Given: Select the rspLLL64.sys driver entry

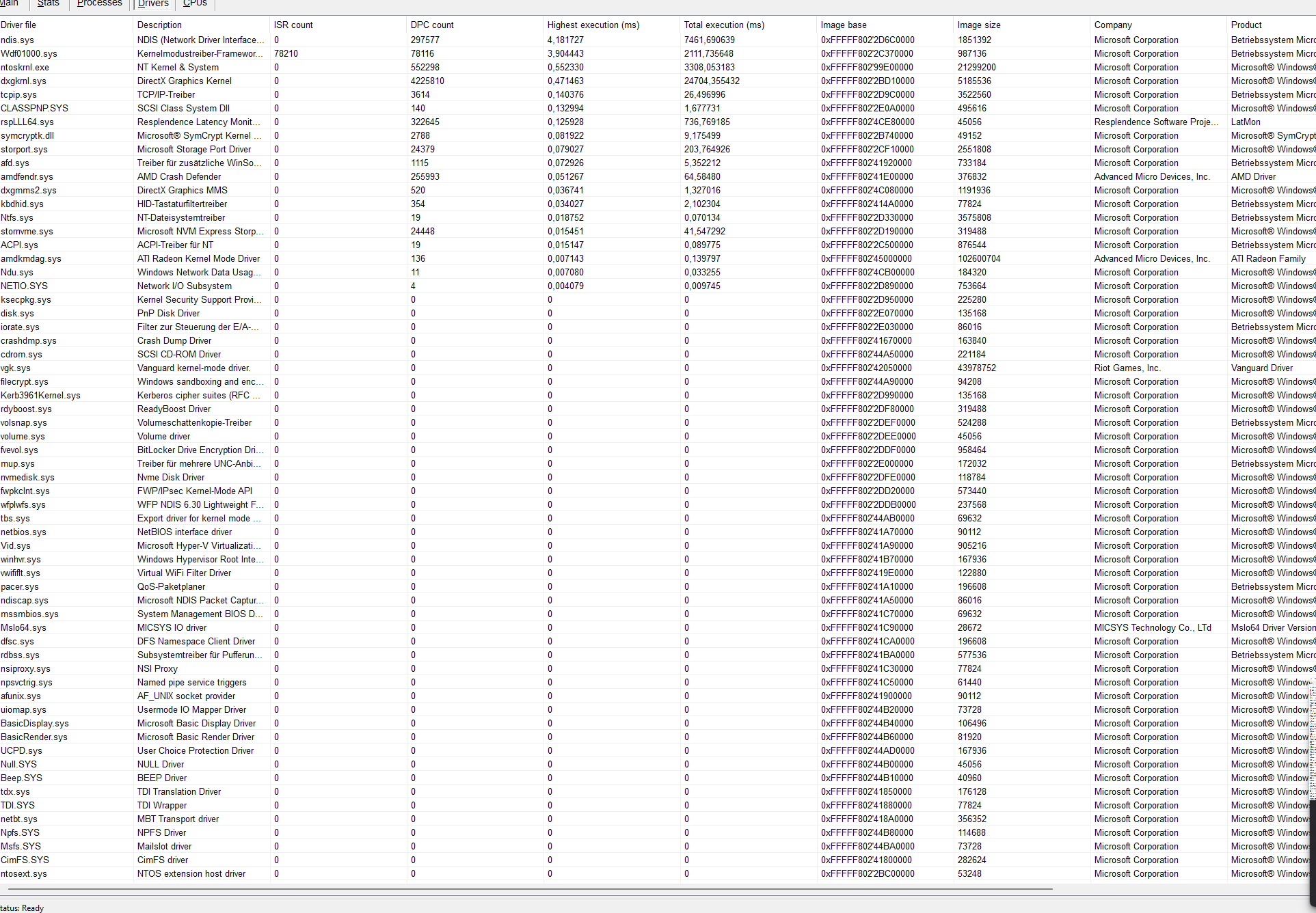Looking at the screenshot, I should point(27,122).
